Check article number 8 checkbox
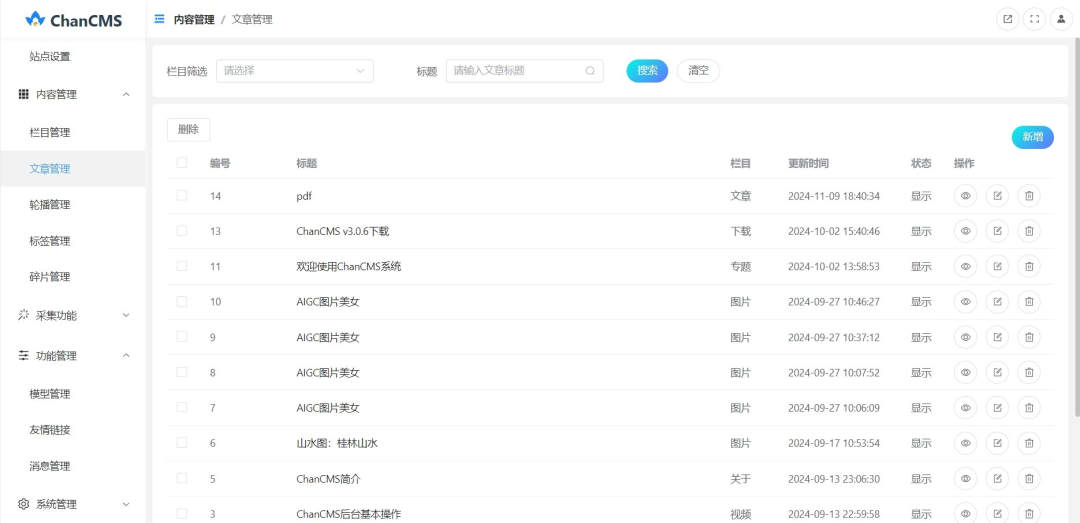The width and height of the screenshot is (1080, 523). click(182, 371)
